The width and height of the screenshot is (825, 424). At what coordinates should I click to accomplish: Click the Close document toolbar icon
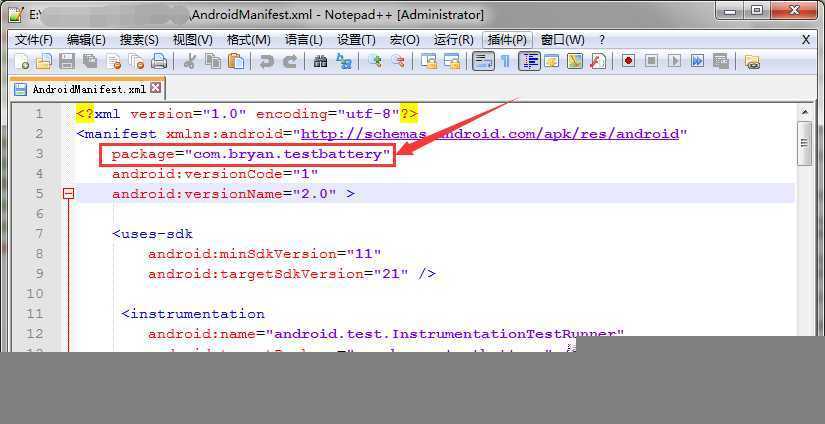point(113,62)
